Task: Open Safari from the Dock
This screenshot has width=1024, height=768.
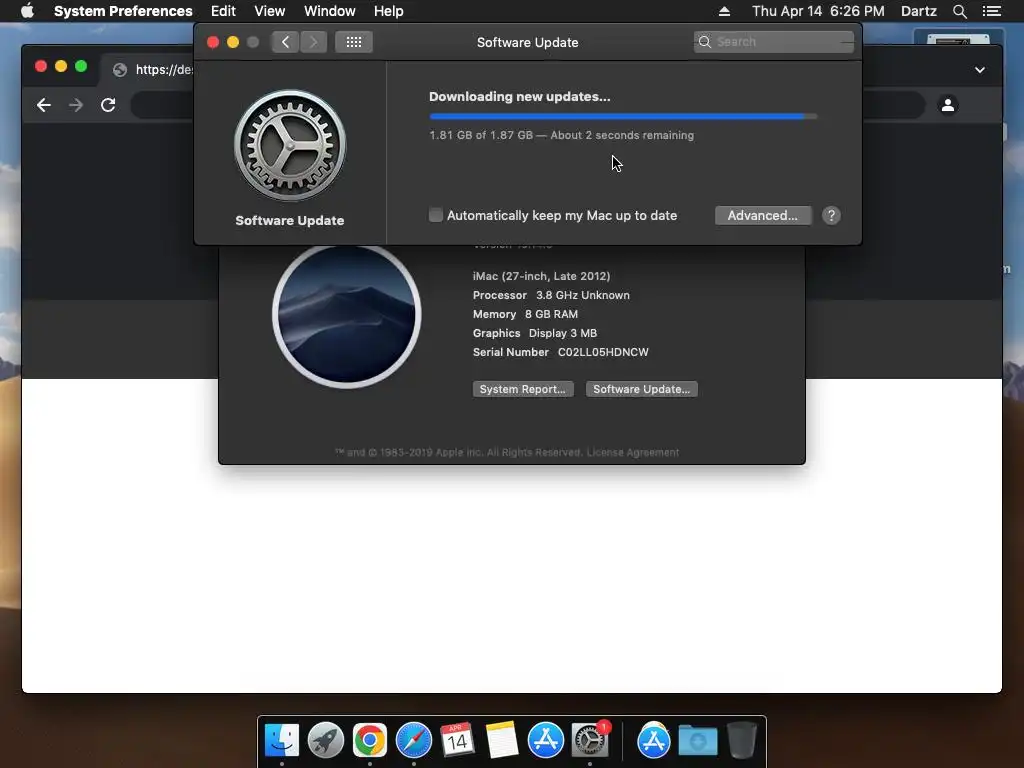Action: 414,740
